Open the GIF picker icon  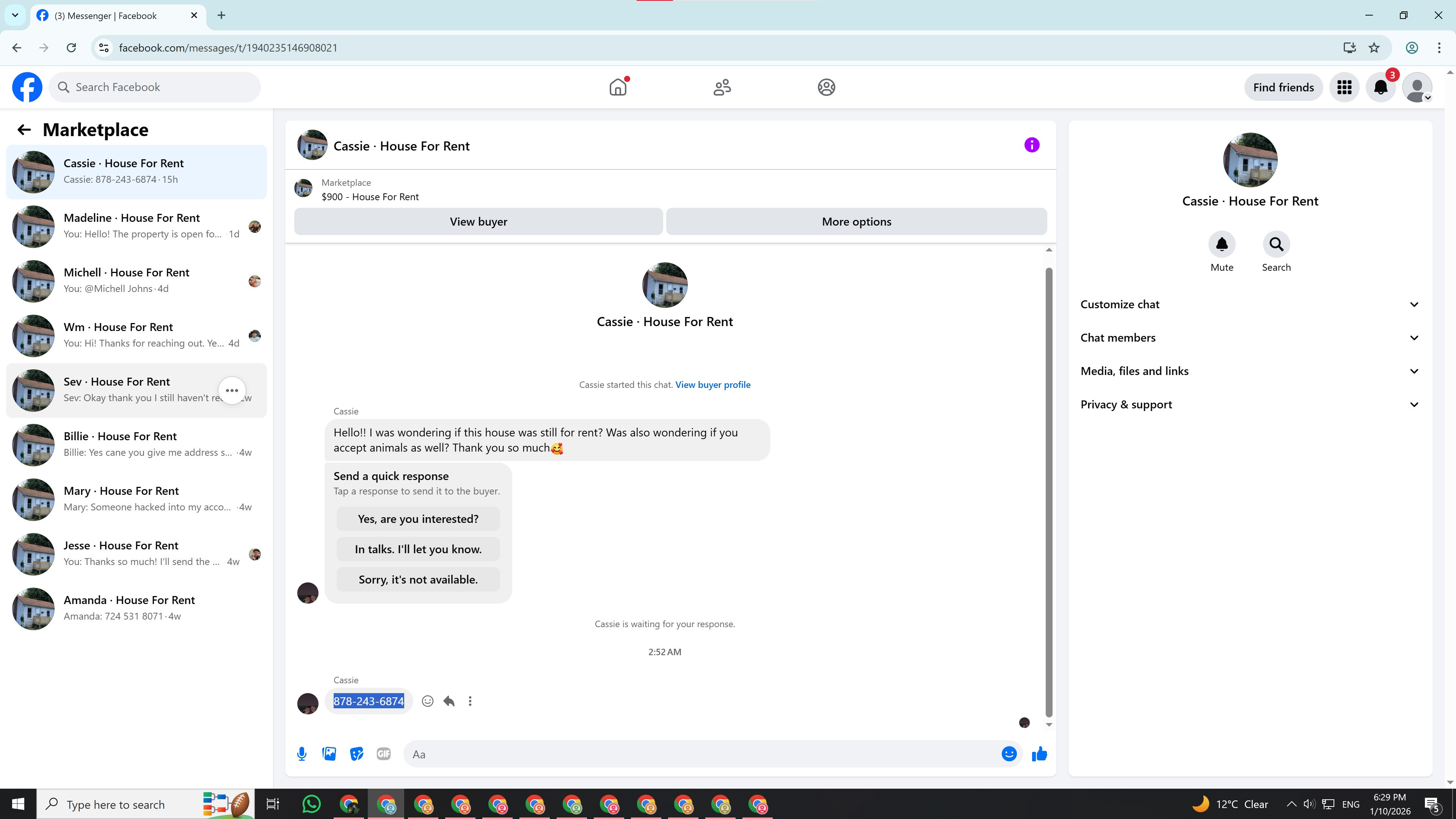point(383,753)
